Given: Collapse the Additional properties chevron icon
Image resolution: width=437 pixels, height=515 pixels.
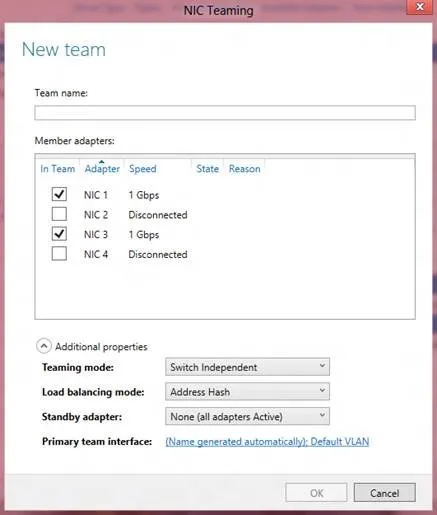Looking at the screenshot, I should 44,346.
